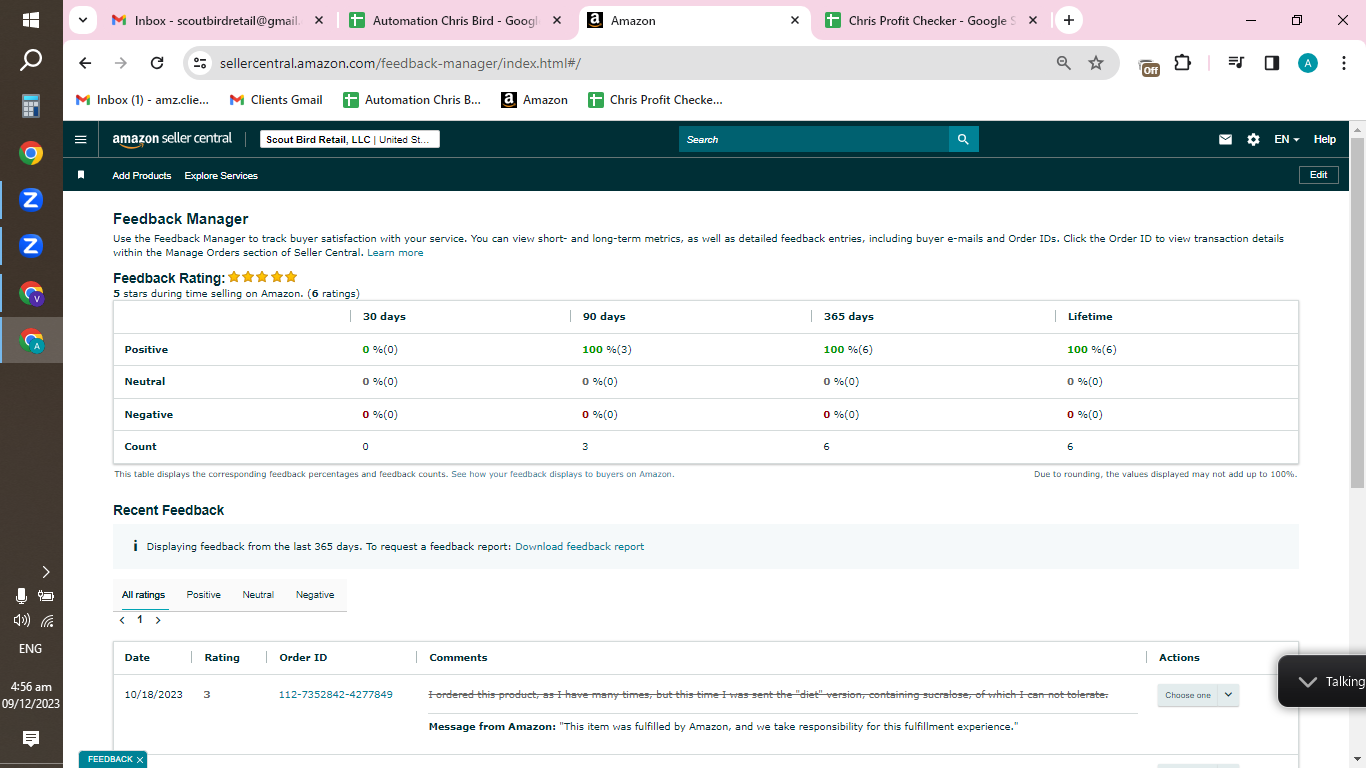The width and height of the screenshot is (1366, 768).
Task: Focus the Seller Central Search field
Action: (x=814, y=139)
